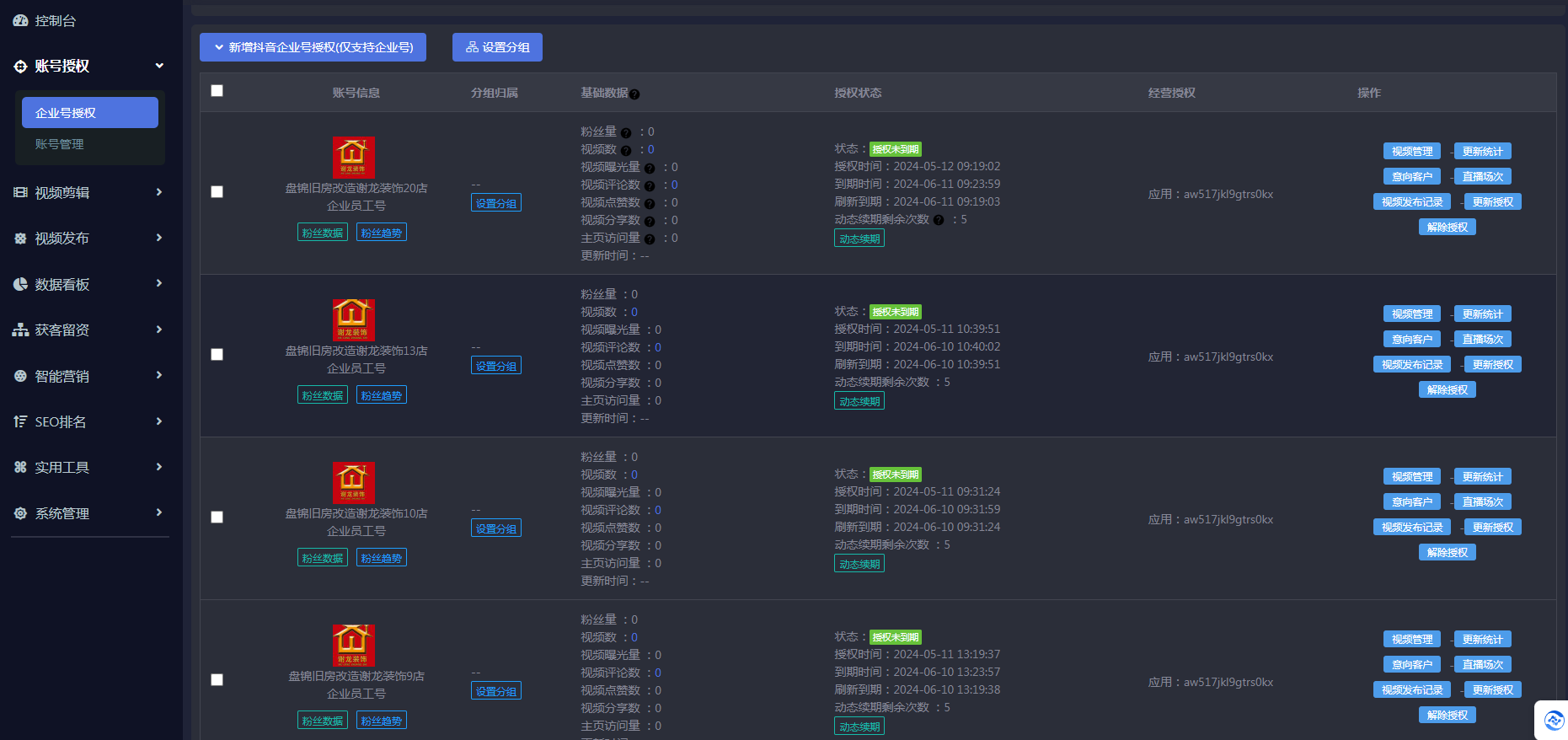Select the checkbox for 谢龙装饰13店 row
This screenshot has height=740, width=1568.
217,355
